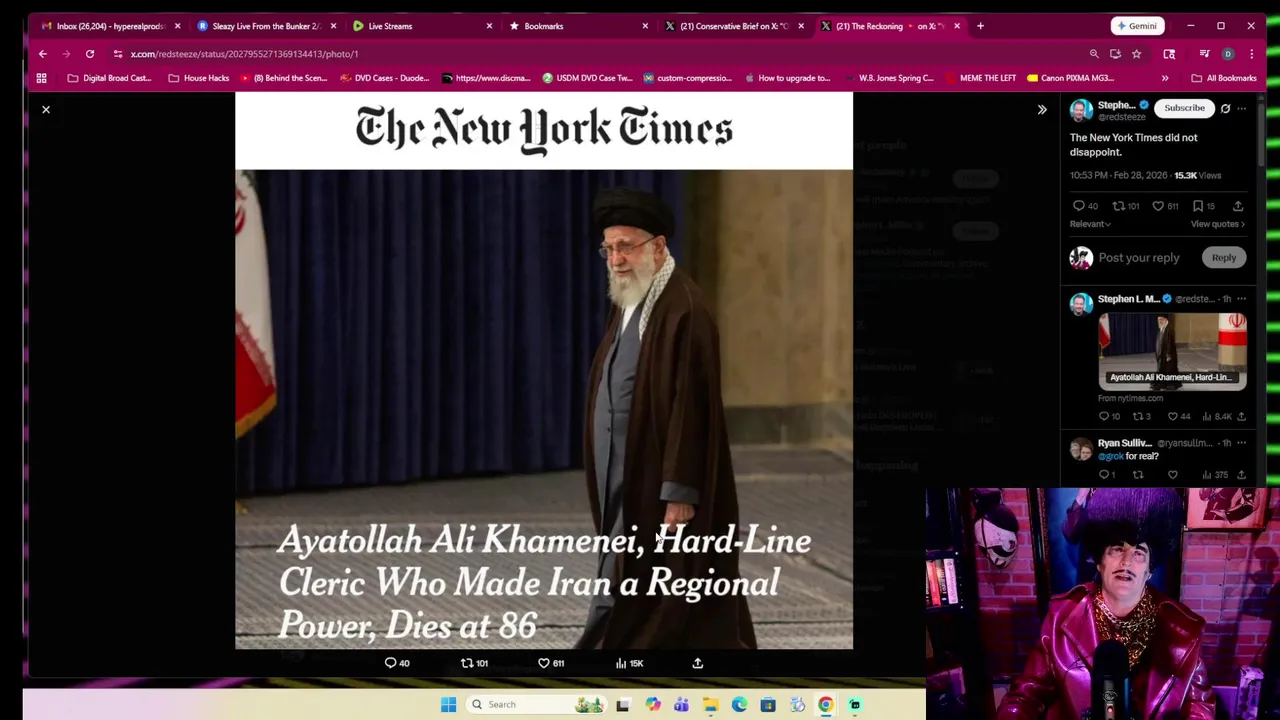View analytics of reply showing 8.4K
The height and width of the screenshot is (720, 1280).
pyautogui.click(x=1219, y=416)
